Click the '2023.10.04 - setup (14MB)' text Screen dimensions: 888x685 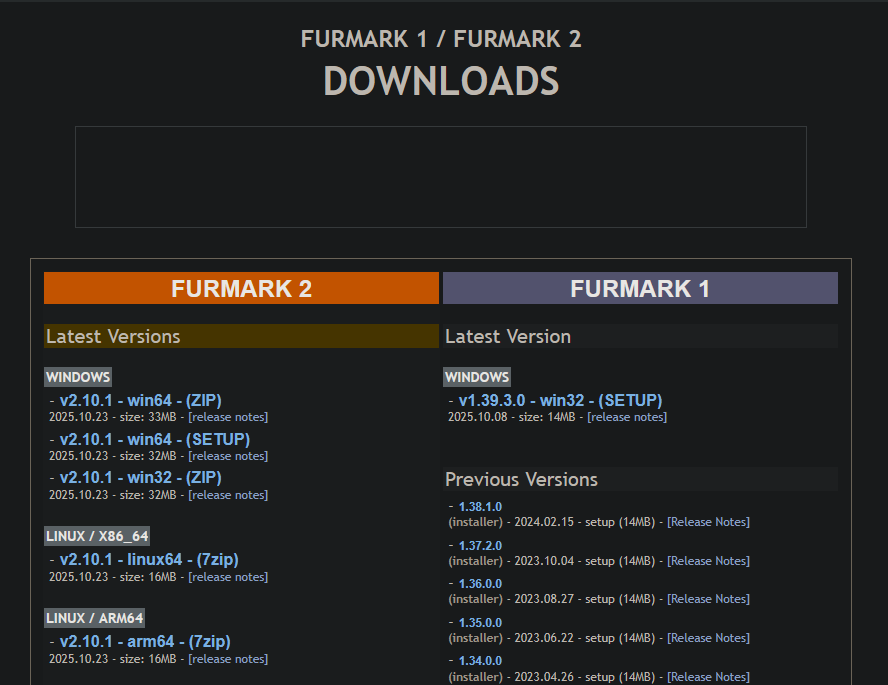584,561
